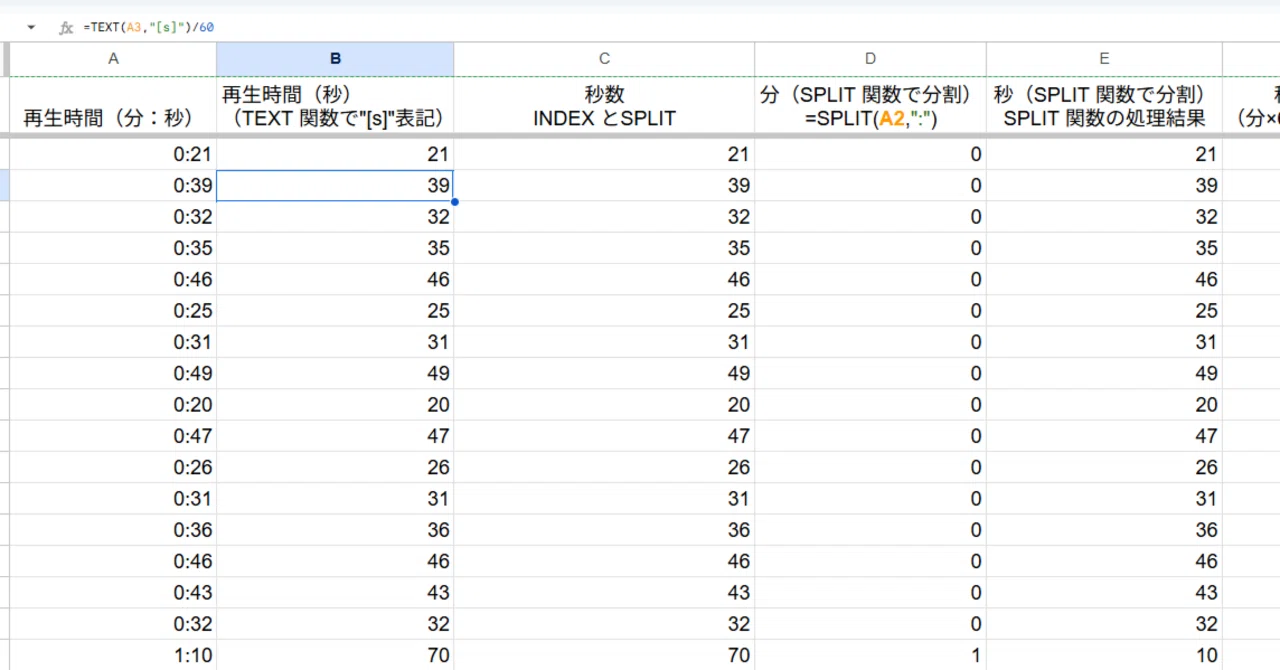Screen dimensions: 1280x670
Task: Select the cell 0:39 in column A
Action: 113,185
